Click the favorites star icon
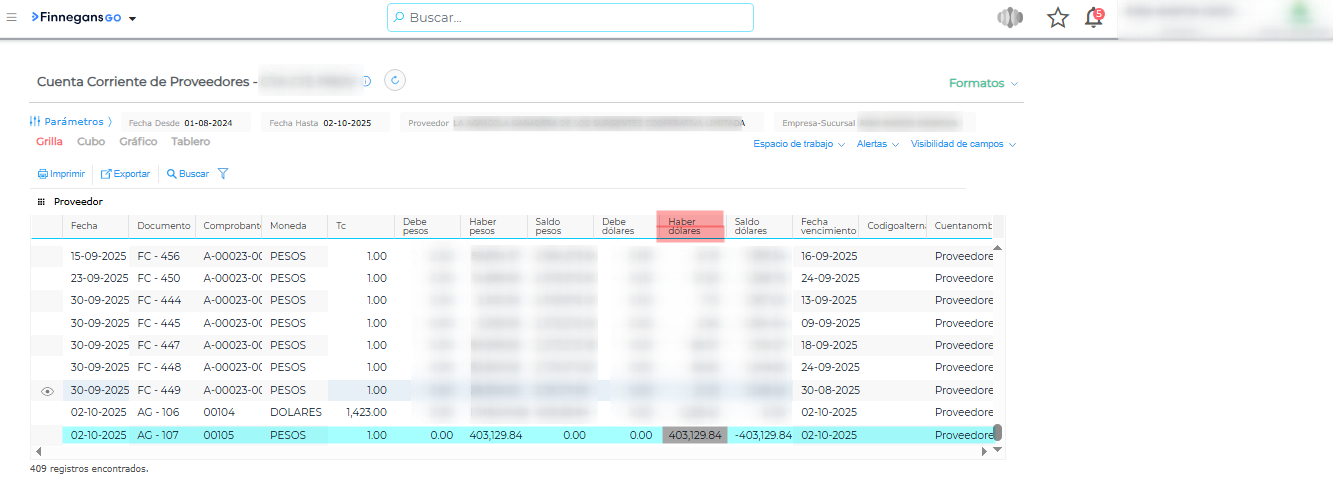This screenshot has height=488, width=1333. (x=1057, y=18)
